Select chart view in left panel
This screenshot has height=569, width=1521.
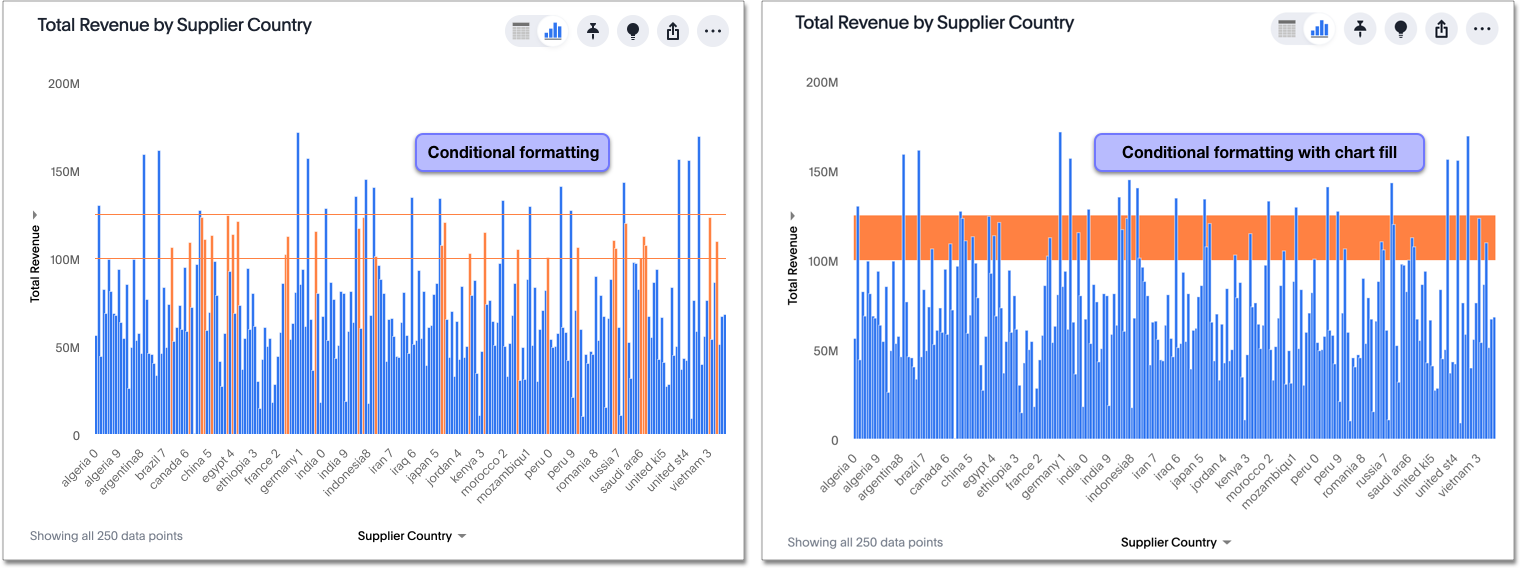tap(553, 32)
